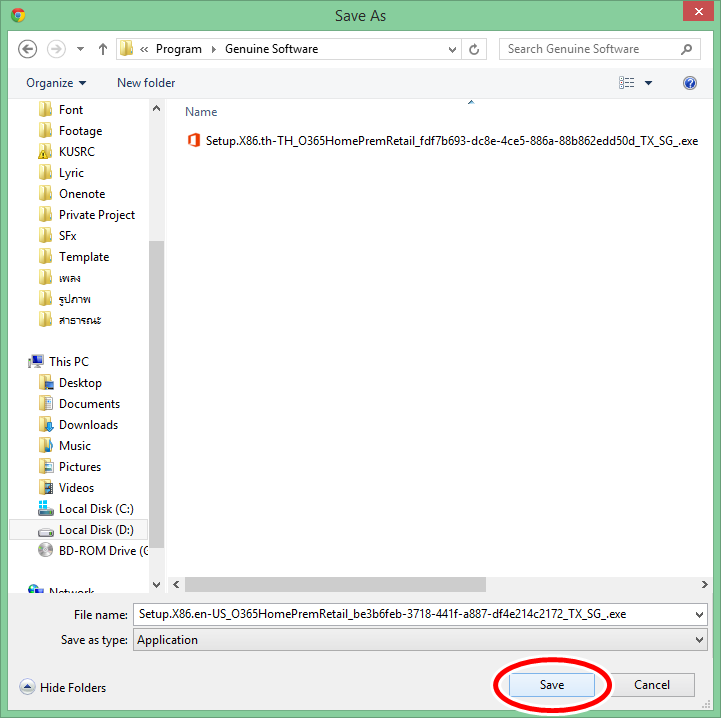Open the Help button
Viewport: 721px width, 718px height.
point(690,83)
